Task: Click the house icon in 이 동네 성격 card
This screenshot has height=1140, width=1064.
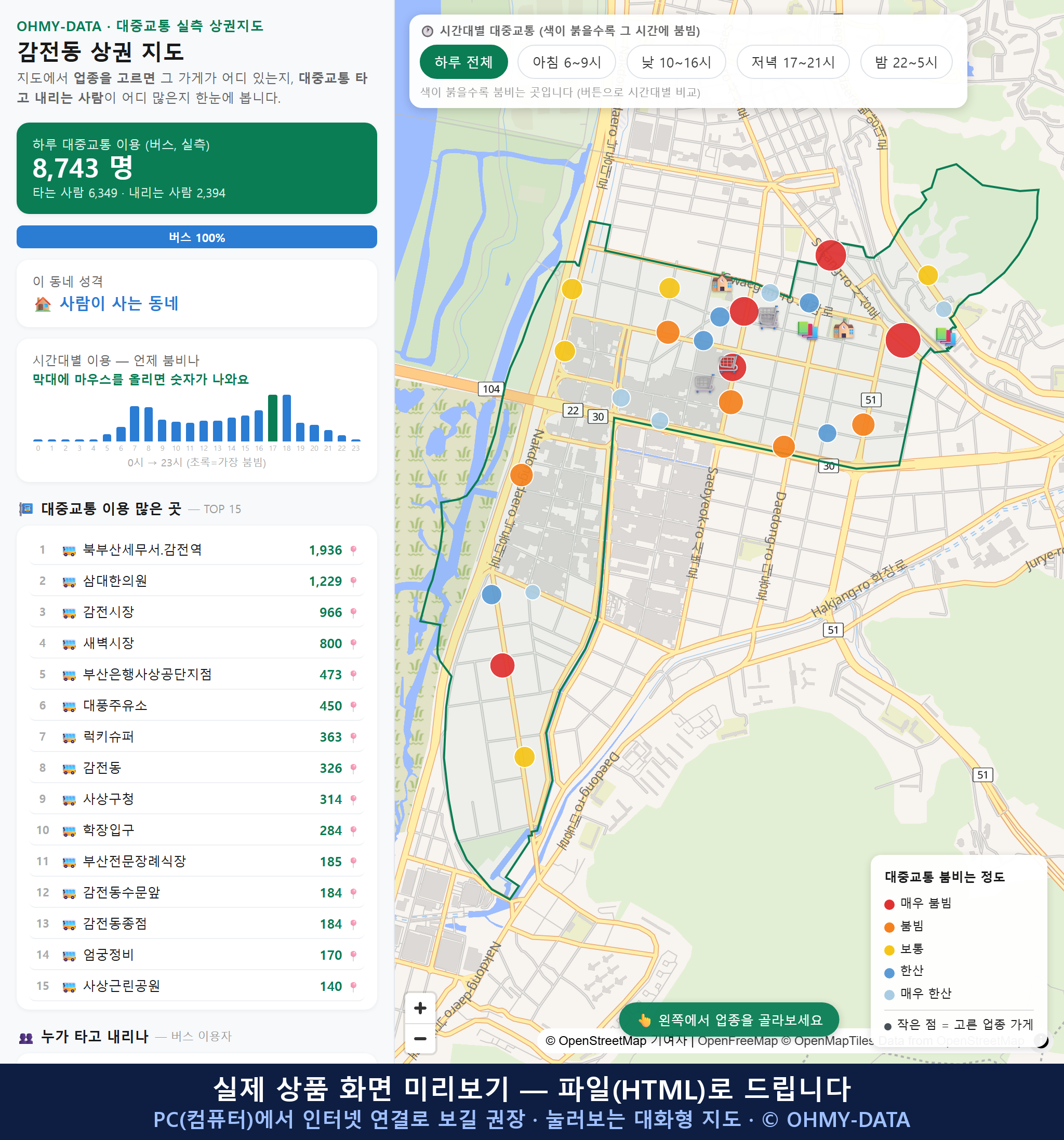Action: 43,304
